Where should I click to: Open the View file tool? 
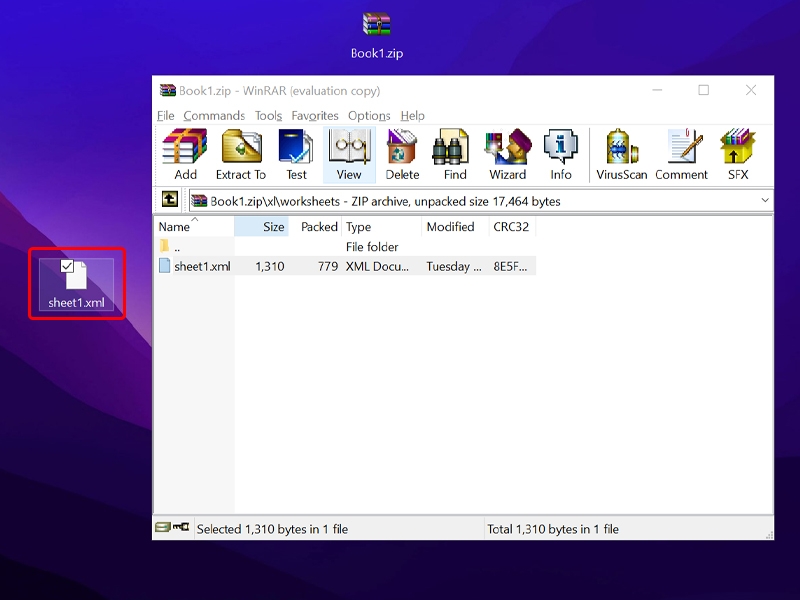[349, 155]
